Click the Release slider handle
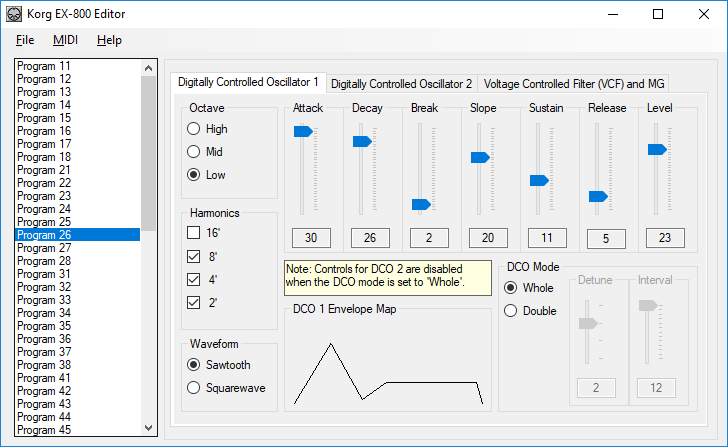Image resolution: width=728 pixels, height=447 pixels. point(598,197)
